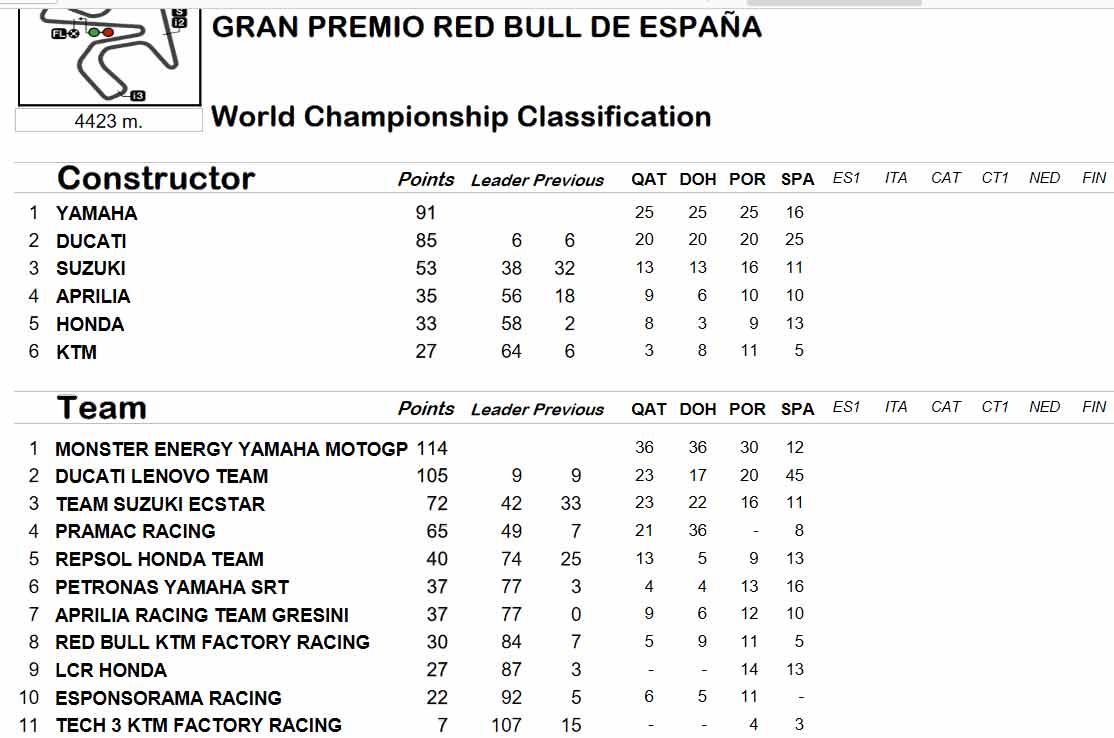Click the World Championship Classification title
Screen dimensions: 1114x738
(x=461, y=116)
